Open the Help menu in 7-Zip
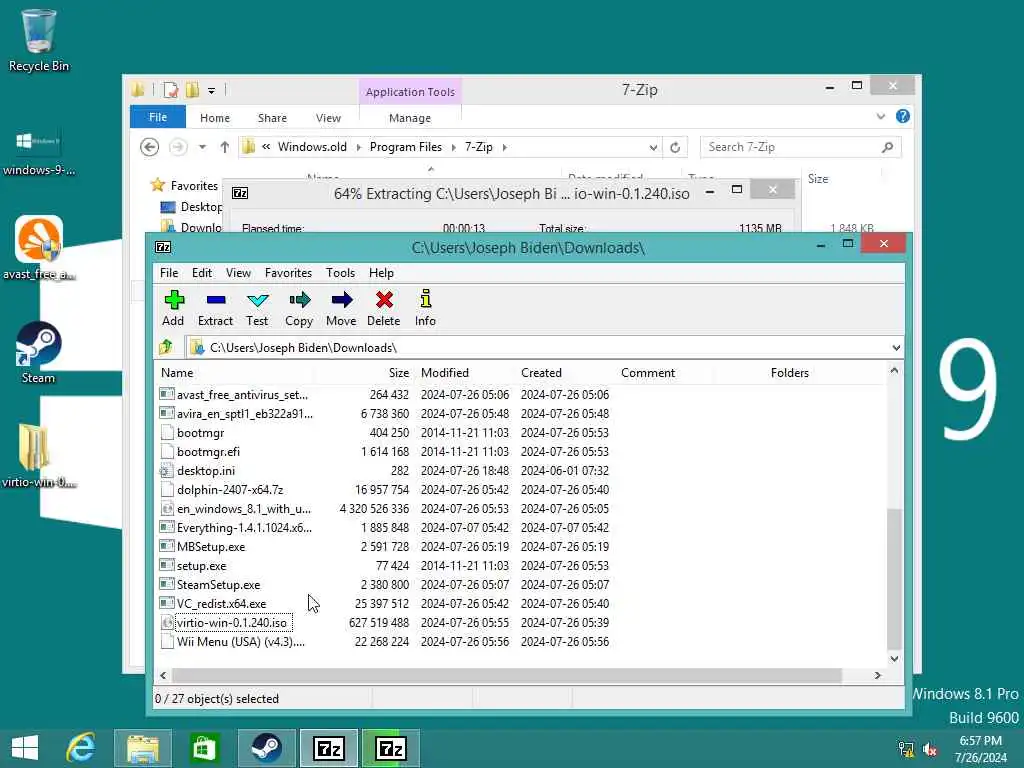Screen dimensions: 1024x768 (x=381, y=272)
